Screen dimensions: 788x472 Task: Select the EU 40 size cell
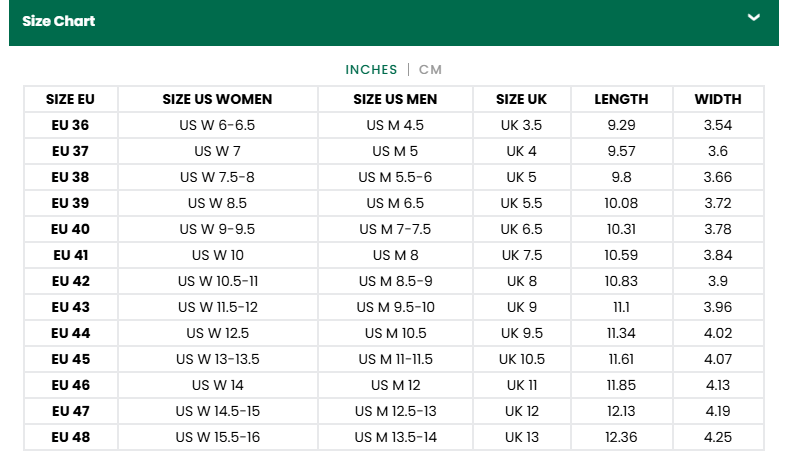pos(71,229)
